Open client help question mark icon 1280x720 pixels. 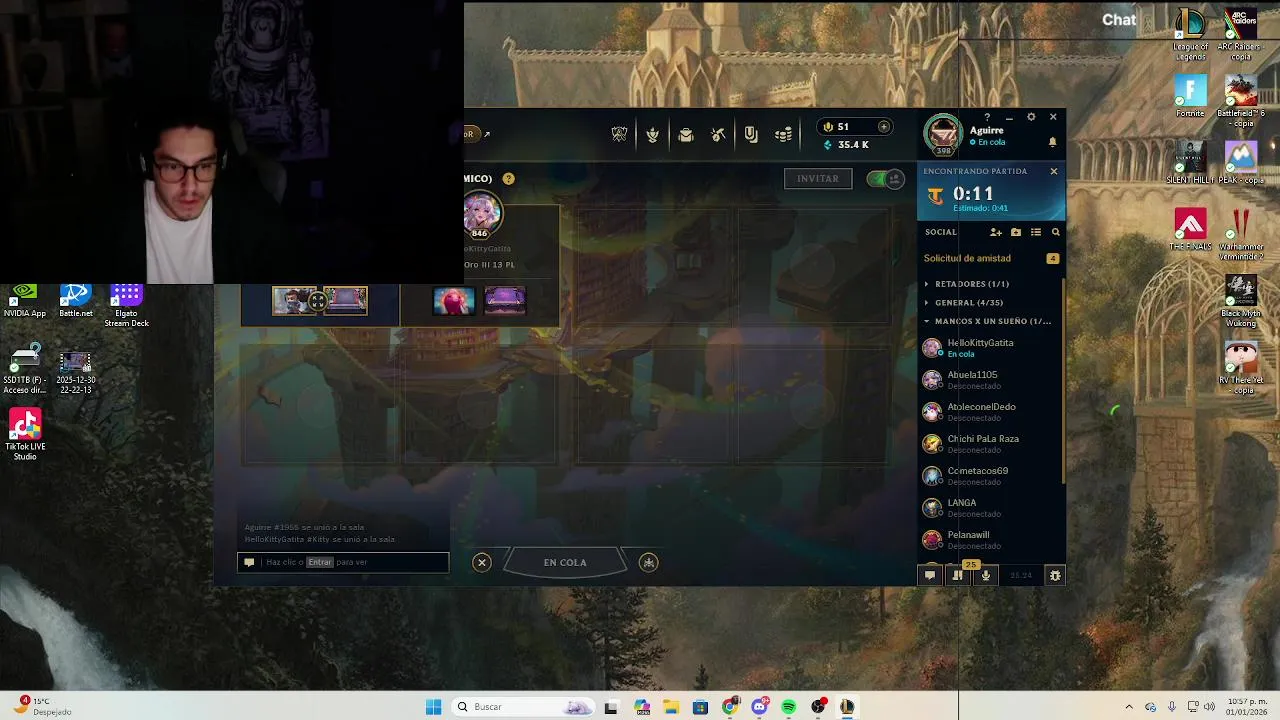(x=987, y=117)
